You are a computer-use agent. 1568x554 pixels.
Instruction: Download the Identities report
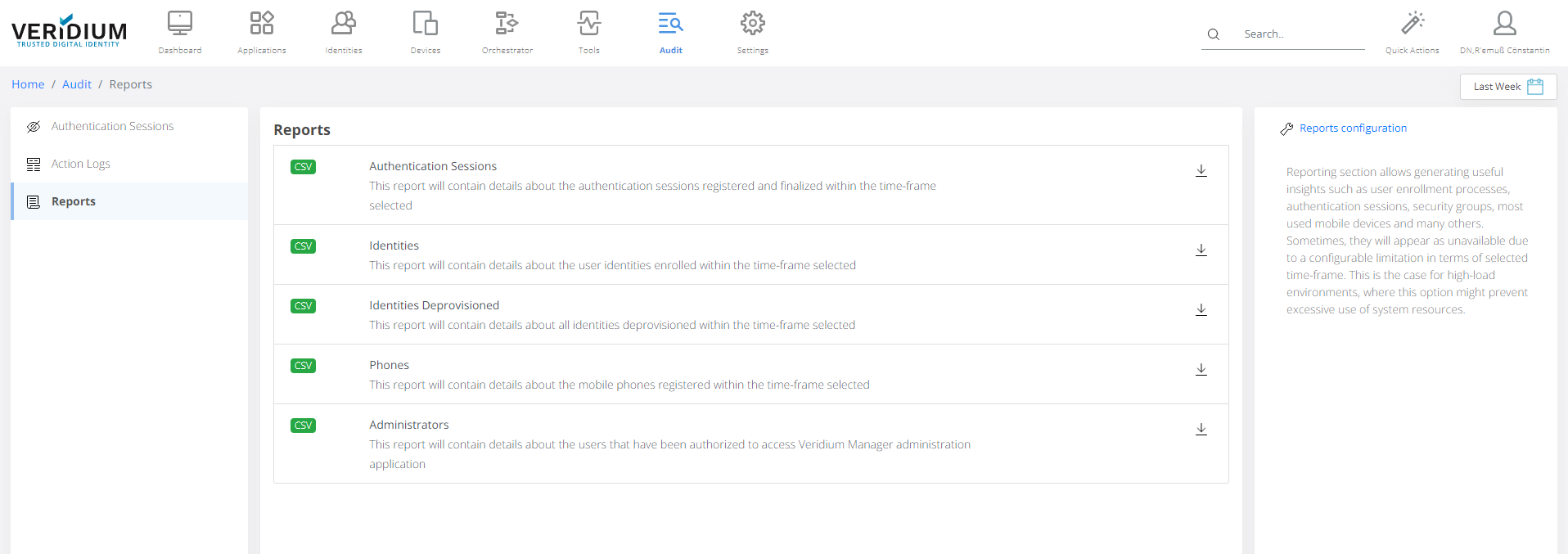(x=1201, y=250)
